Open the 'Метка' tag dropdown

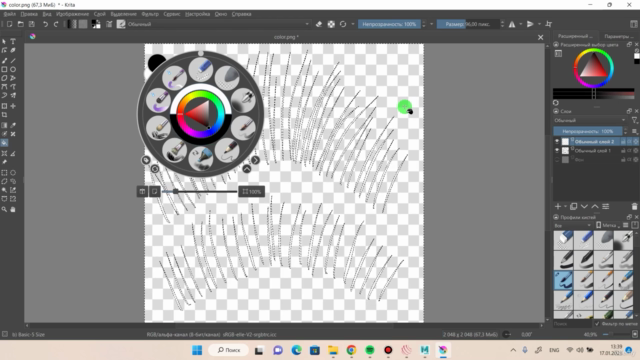[x=608, y=225]
